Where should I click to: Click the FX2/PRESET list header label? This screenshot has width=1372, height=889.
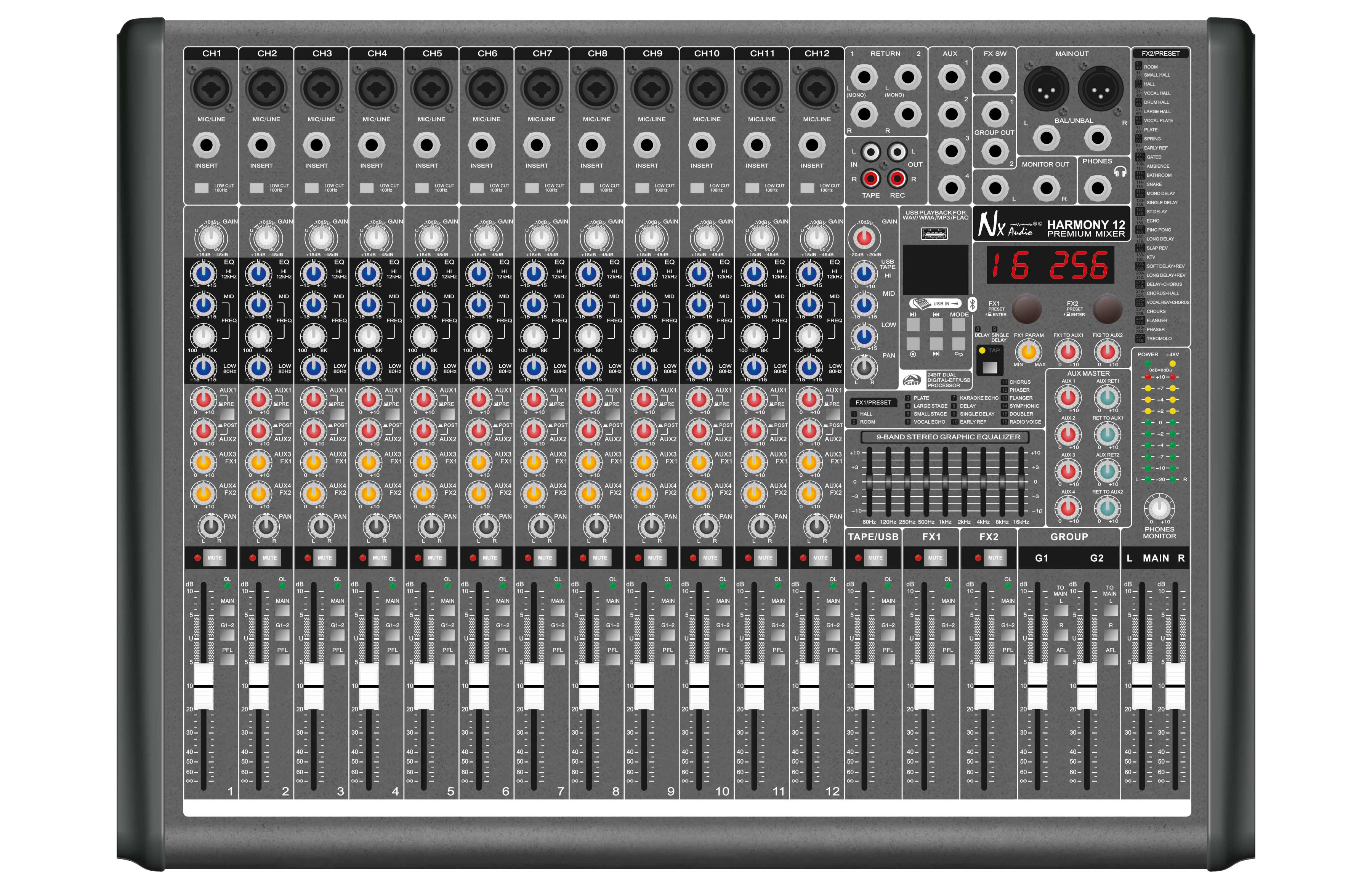tap(1160, 54)
